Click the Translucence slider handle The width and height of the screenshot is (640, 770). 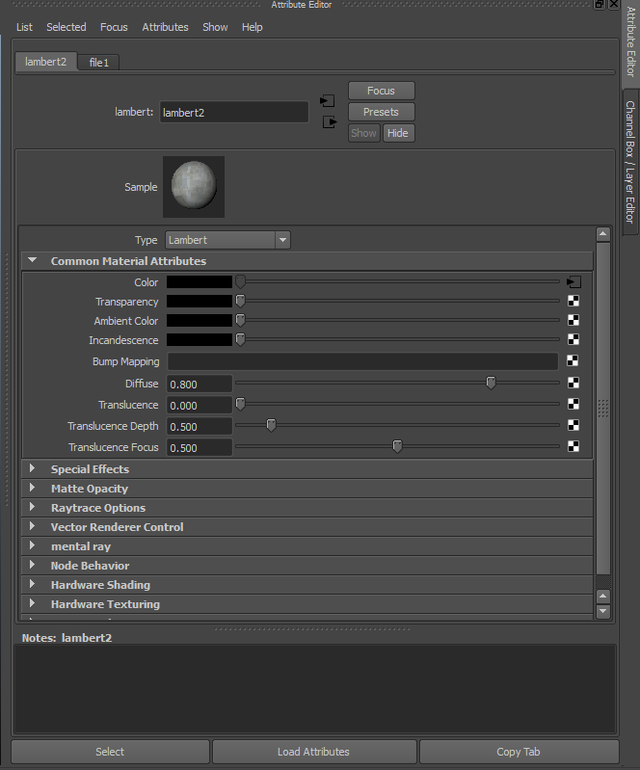pos(240,404)
